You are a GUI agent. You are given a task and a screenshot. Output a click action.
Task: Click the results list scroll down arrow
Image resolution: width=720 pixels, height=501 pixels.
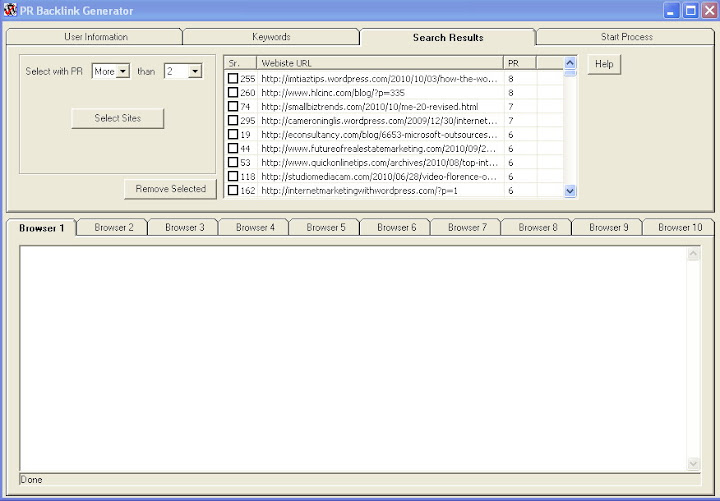pos(570,190)
